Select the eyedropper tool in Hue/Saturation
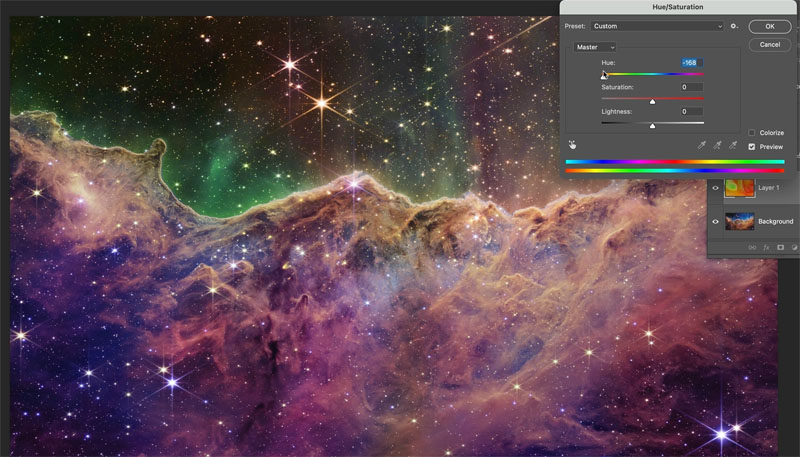This screenshot has width=800, height=457. 702,145
